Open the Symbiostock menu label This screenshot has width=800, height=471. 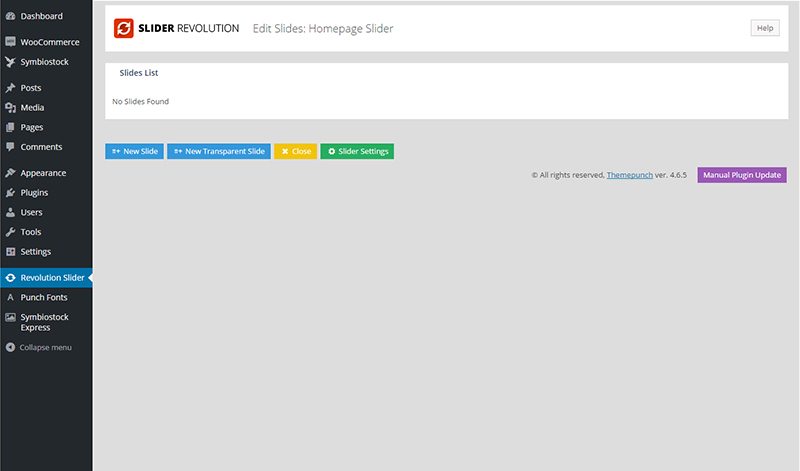(x=44, y=62)
